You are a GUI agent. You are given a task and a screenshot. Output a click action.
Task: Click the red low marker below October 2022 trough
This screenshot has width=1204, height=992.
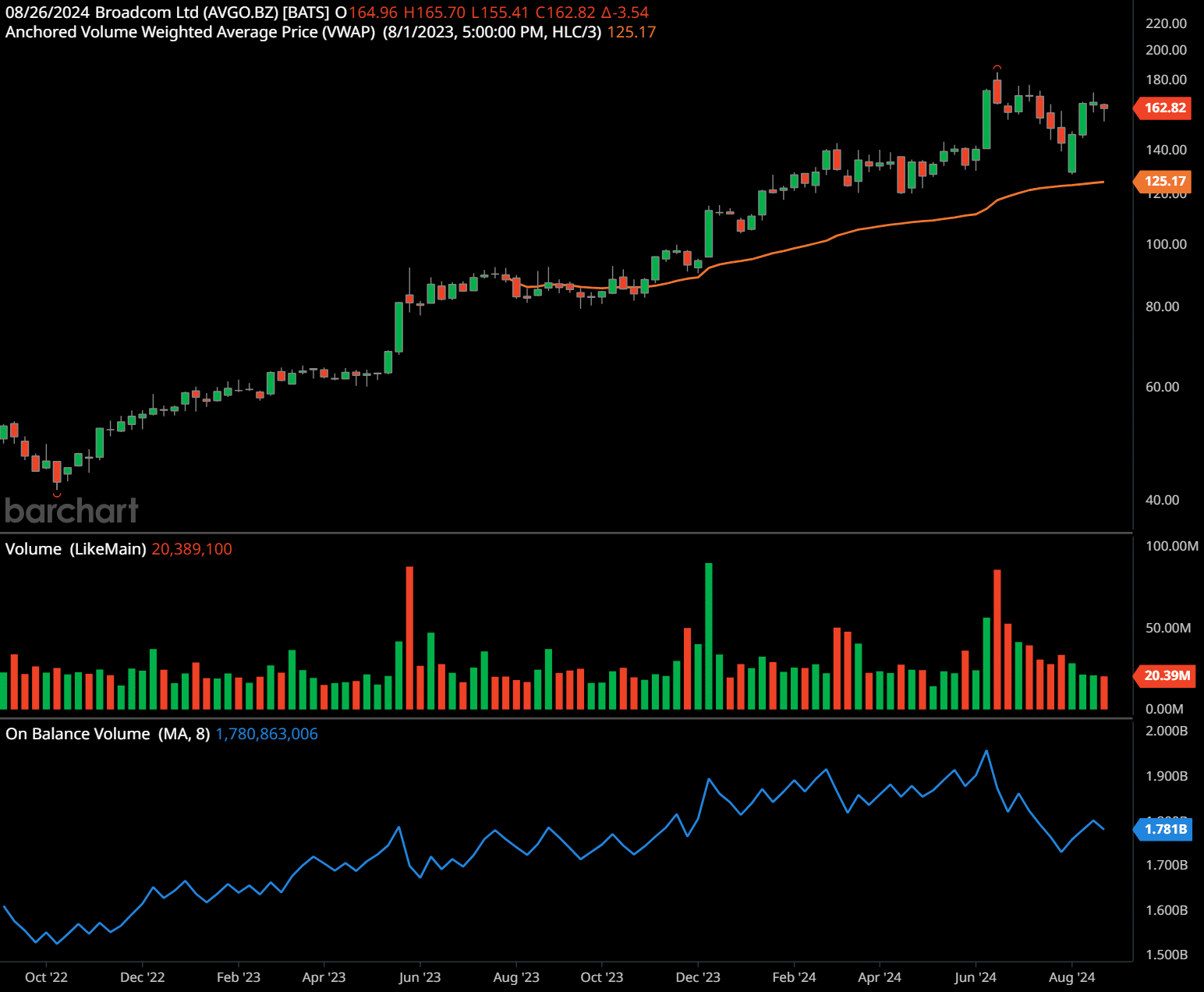(x=56, y=494)
